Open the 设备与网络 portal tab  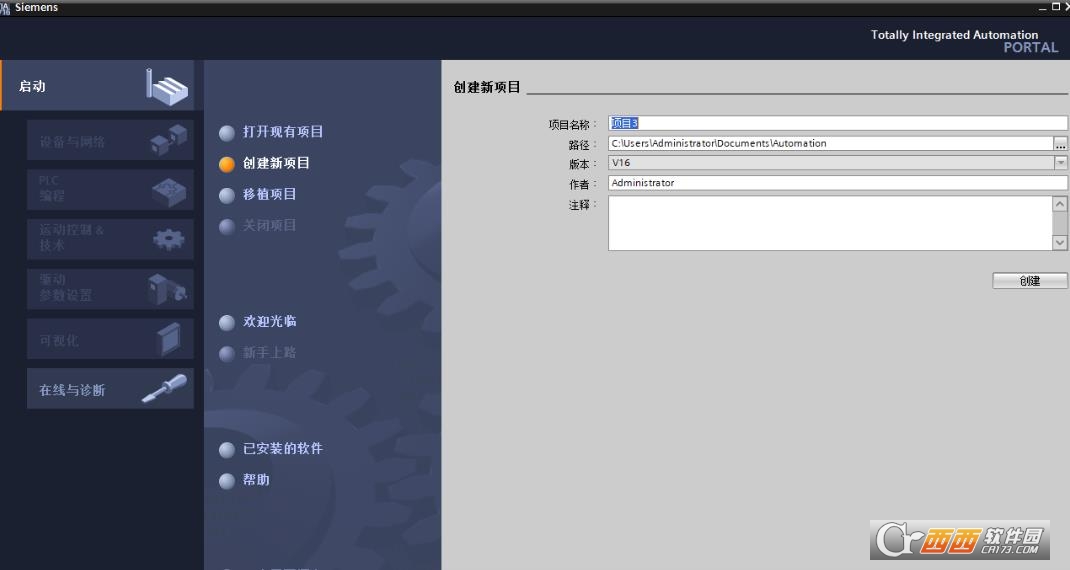pos(111,140)
